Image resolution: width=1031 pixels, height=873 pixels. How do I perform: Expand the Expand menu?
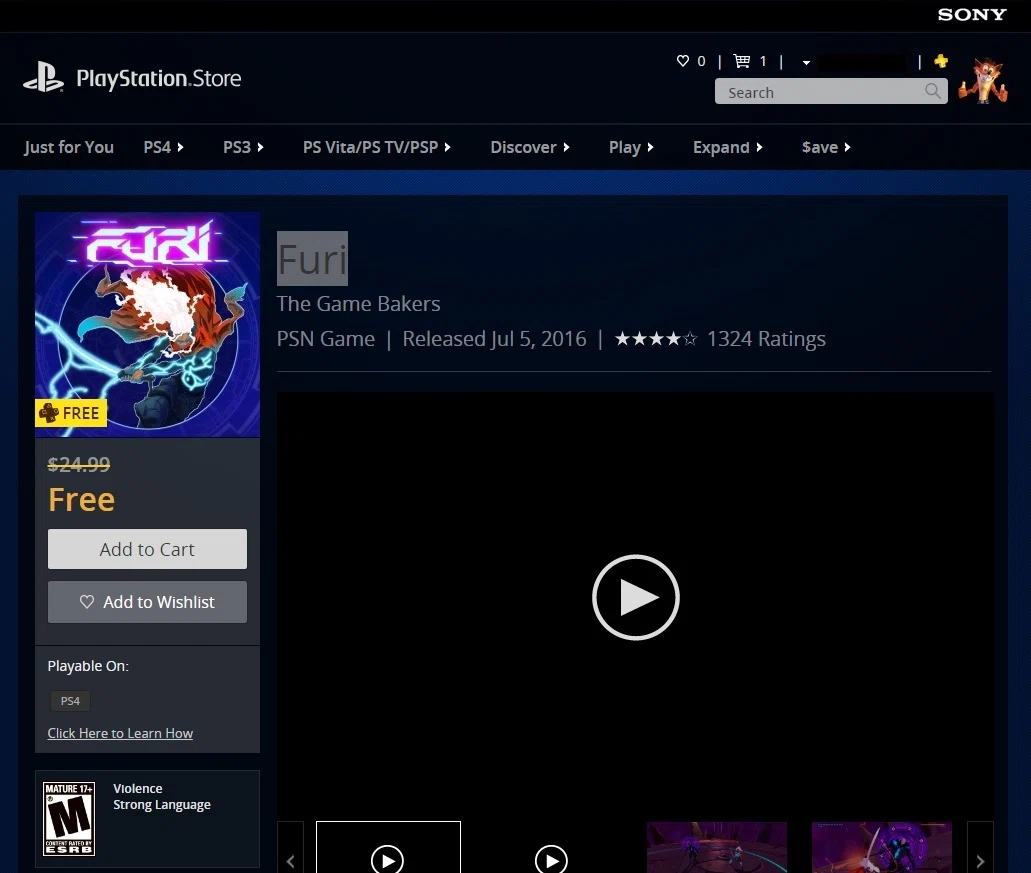click(x=728, y=147)
